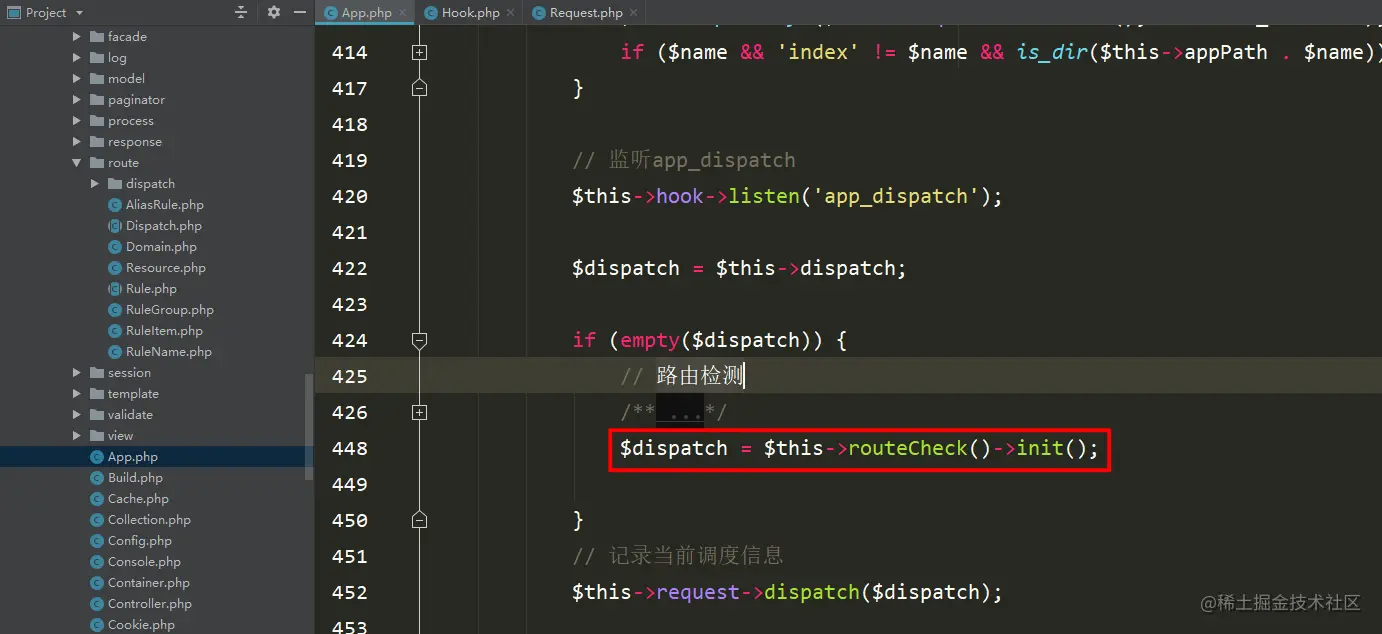
Task: Expand the response folder arrow
Action: [x=77, y=142]
